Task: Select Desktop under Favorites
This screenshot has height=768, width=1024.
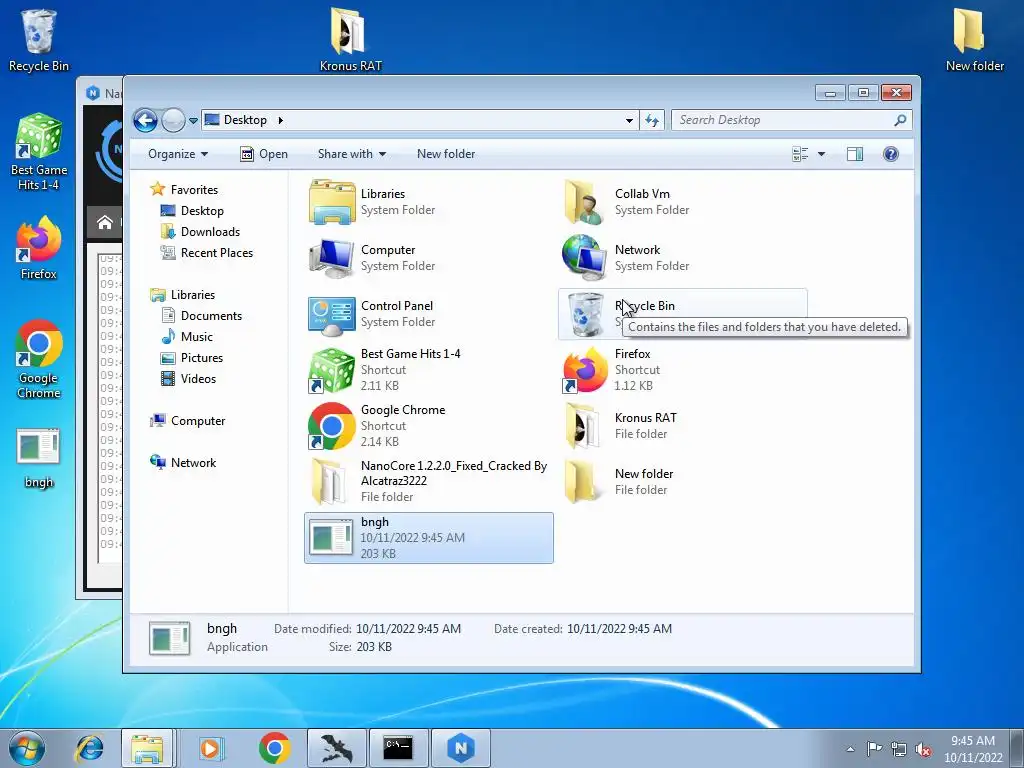Action: click(x=202, y=211)
